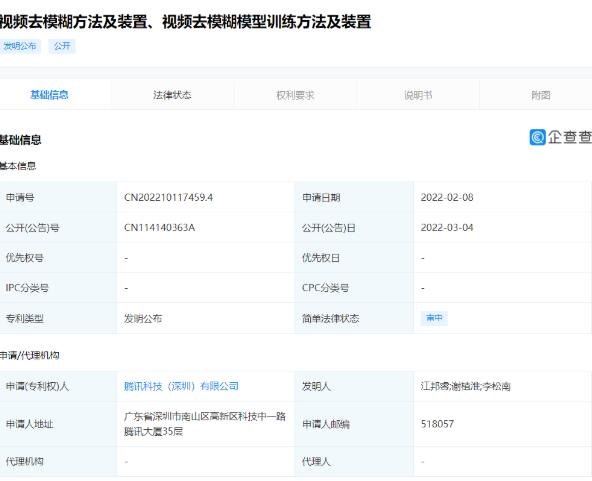592x481 pixels.
Task: Click the 优先权号 label cell
Action: coord(58,258)
